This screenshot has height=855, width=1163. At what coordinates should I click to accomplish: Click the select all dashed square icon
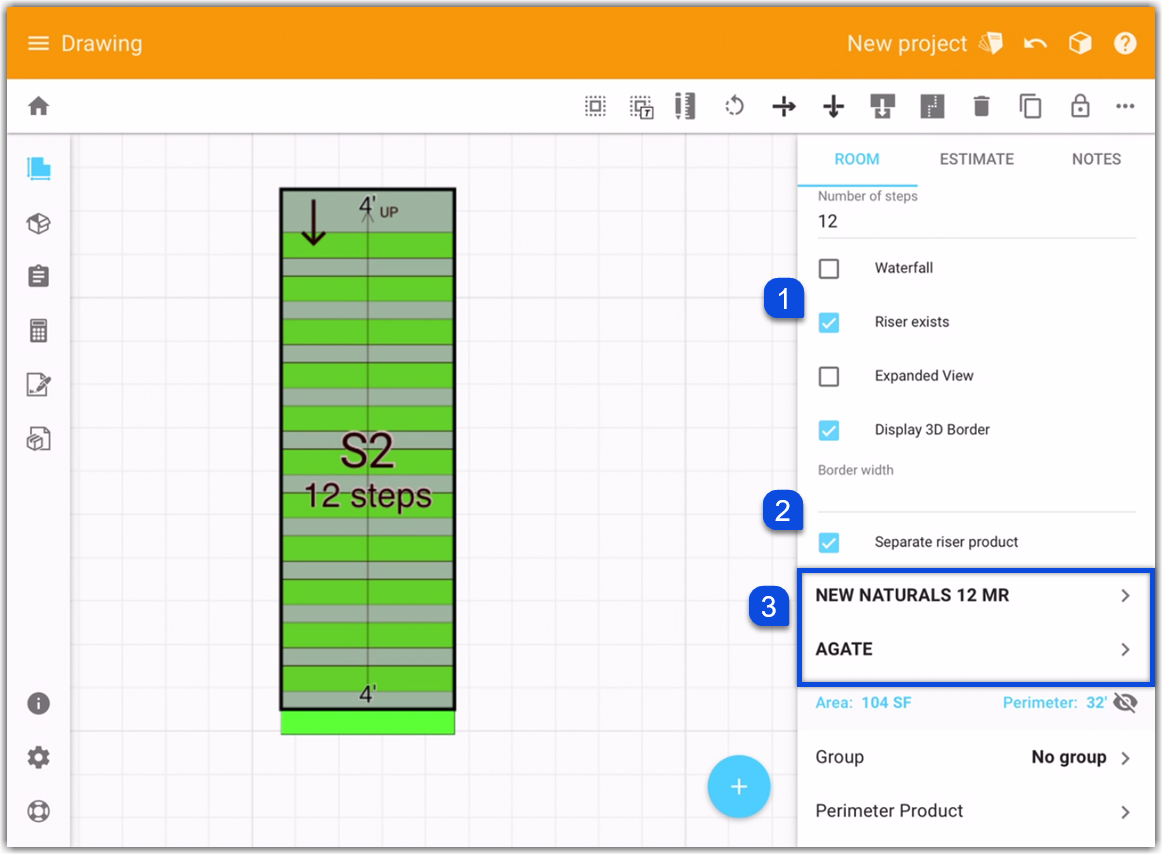point(595,106)
